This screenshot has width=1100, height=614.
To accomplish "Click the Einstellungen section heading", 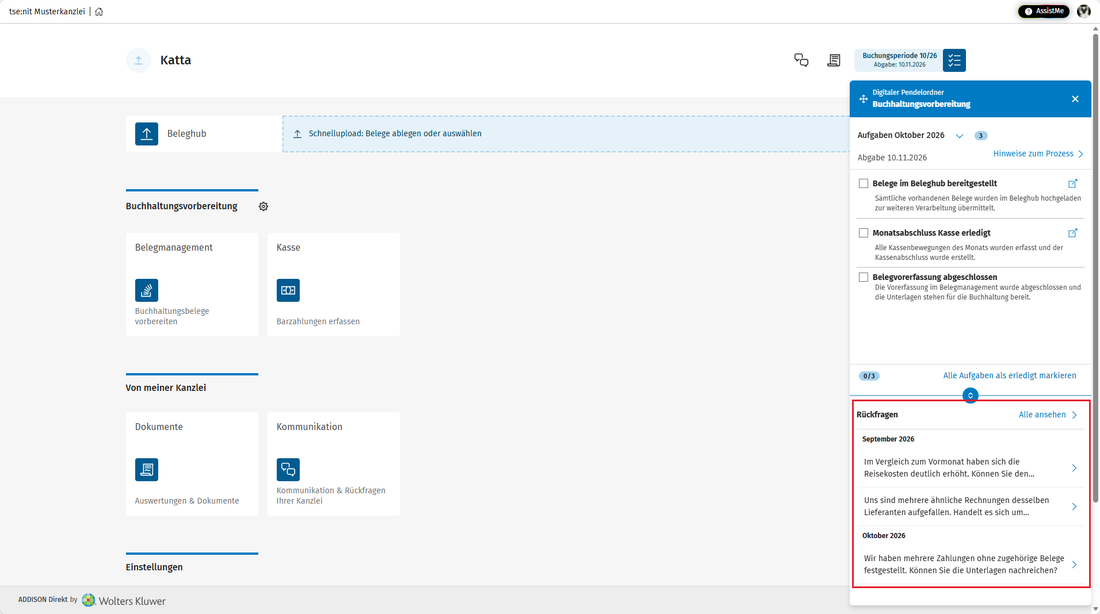I will [x=154, y=567].
